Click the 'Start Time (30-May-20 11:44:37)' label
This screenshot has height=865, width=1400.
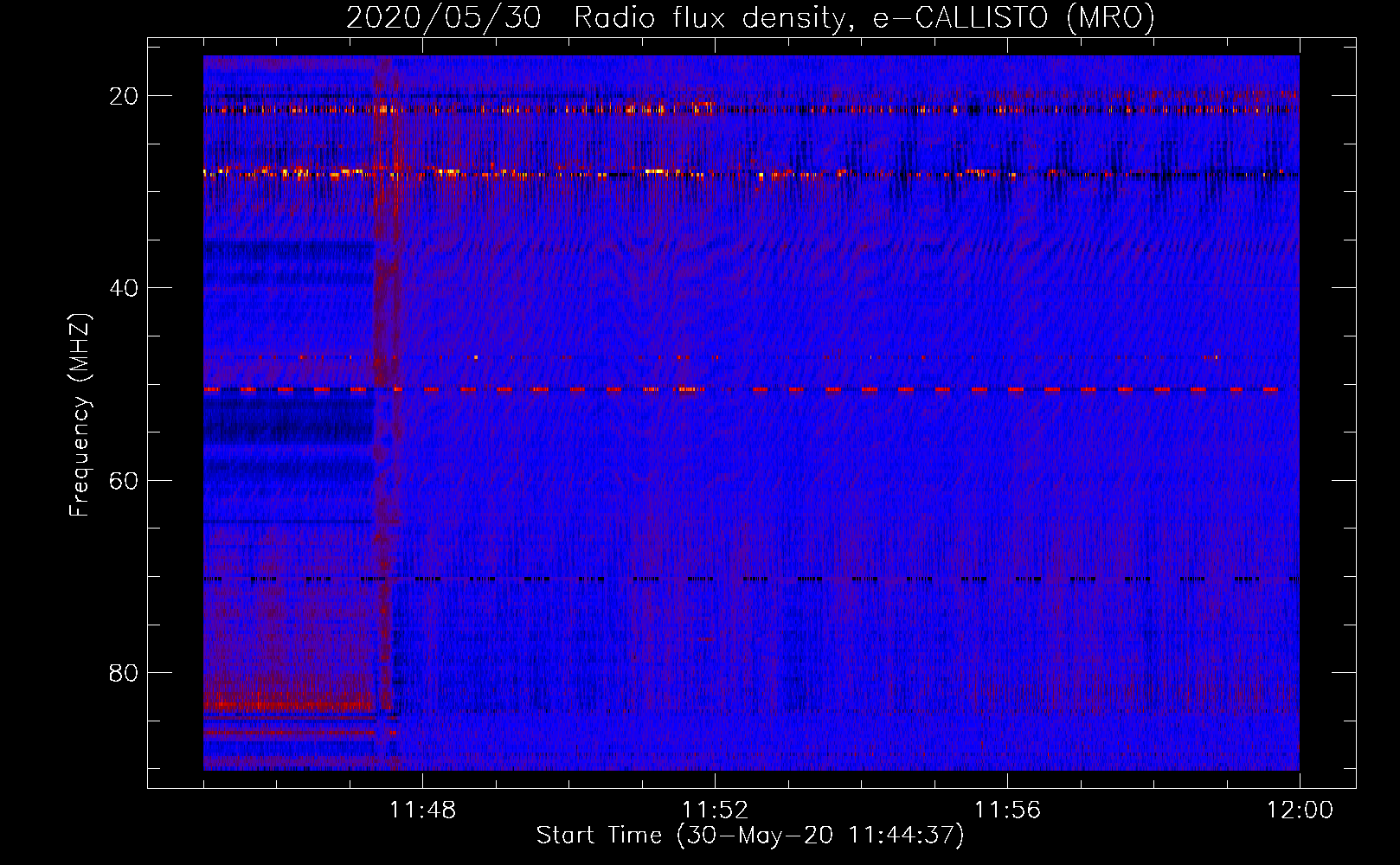[750, 836]
